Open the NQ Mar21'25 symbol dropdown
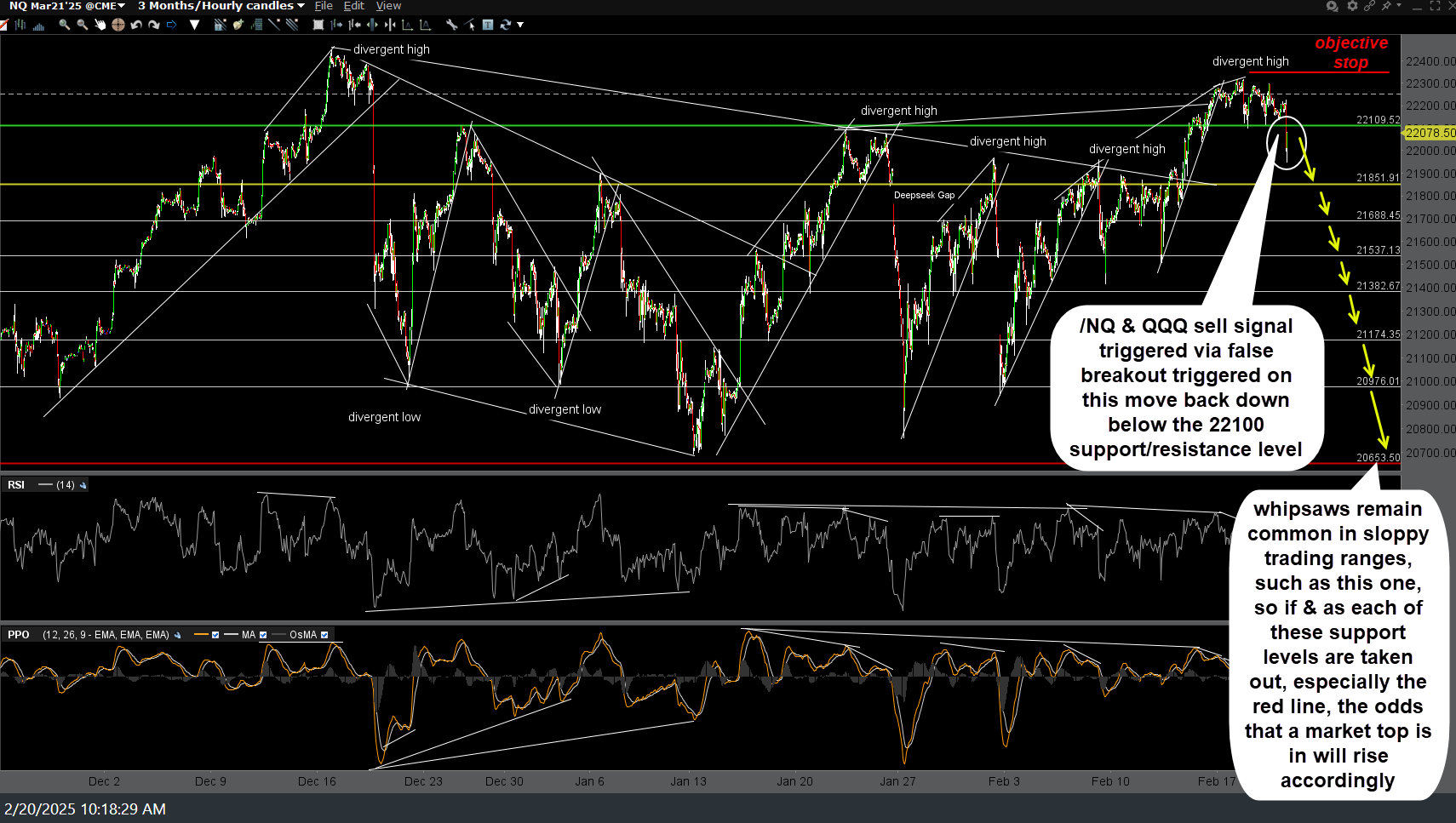Viewport: 1456px width, 823px height. tap(67, 6)
